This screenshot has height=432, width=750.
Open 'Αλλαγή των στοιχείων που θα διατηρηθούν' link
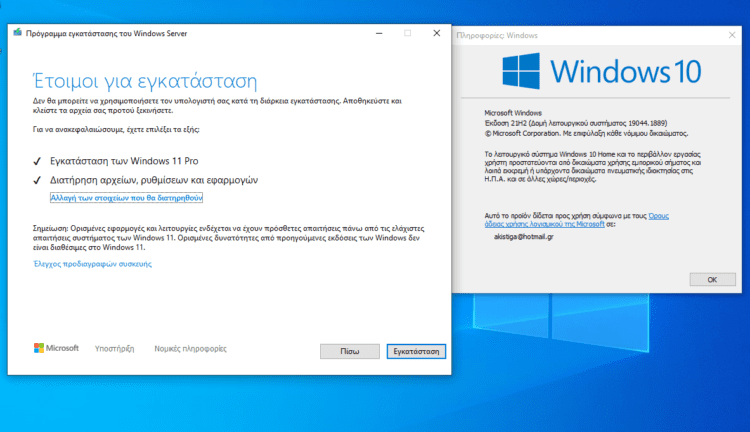tap(126, 198)
